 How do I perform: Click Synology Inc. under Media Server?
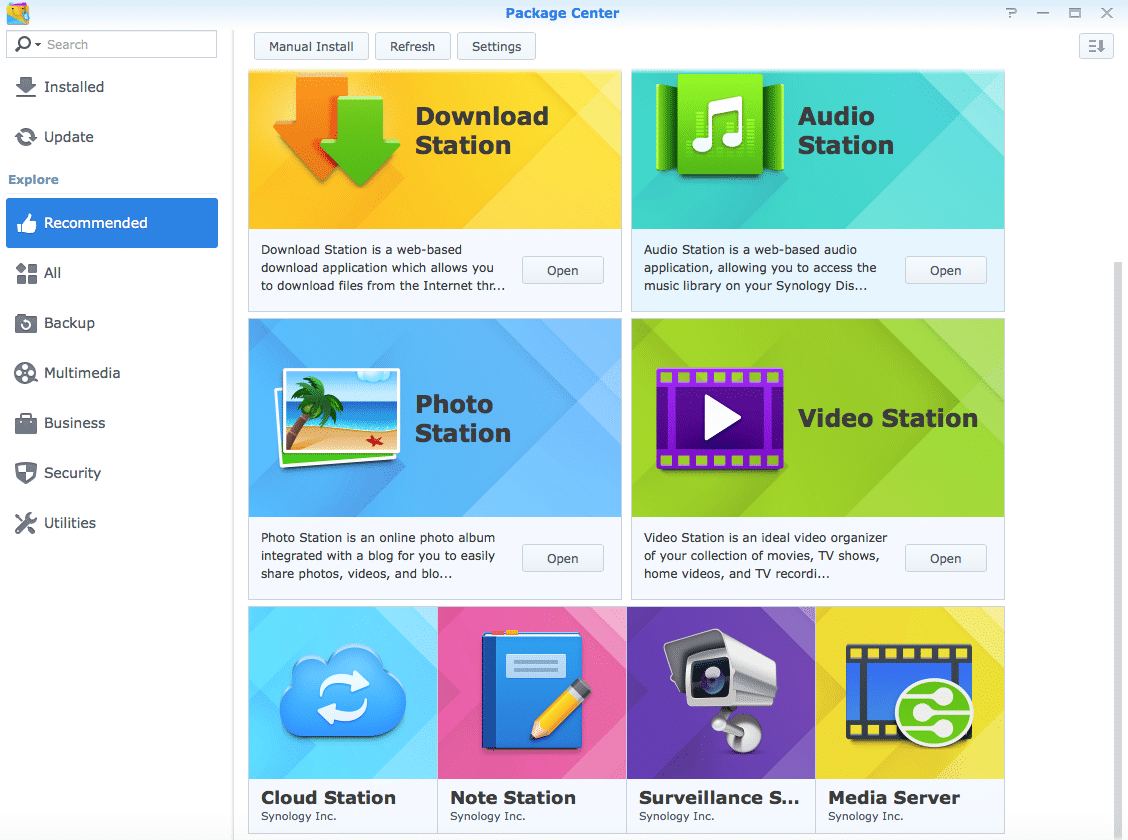pos(865,816)
